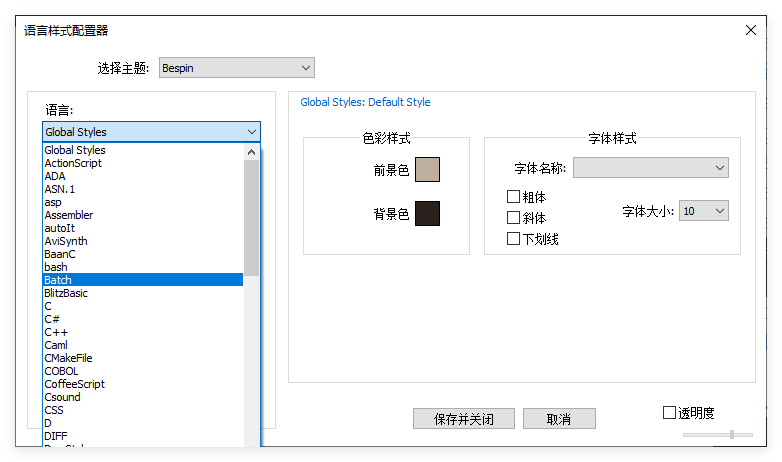Close the 语言样式配置器 dialog
The image size is (782, 462).
click(x=751, y=30)
